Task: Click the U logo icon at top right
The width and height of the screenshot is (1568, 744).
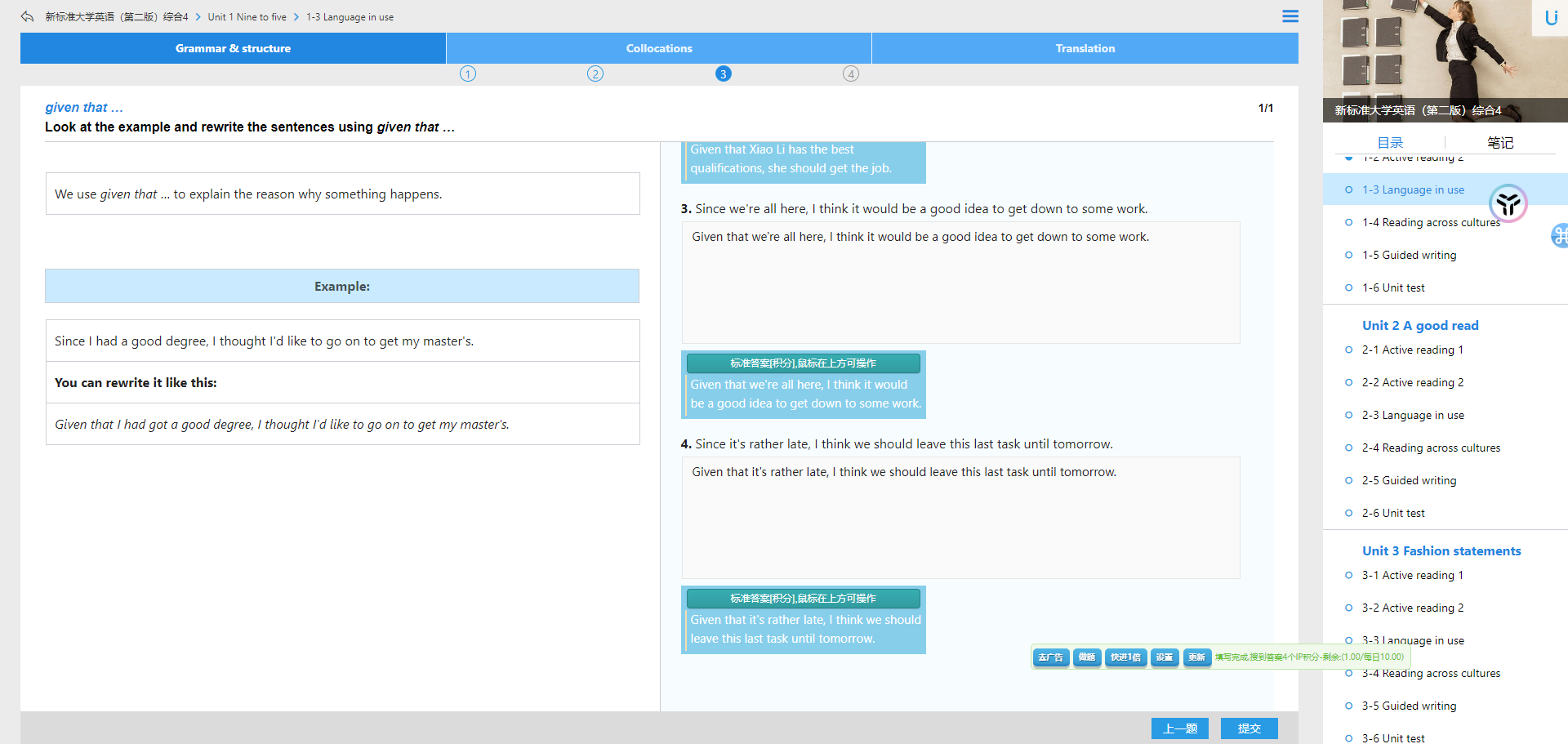Action: click(1551, 18)
